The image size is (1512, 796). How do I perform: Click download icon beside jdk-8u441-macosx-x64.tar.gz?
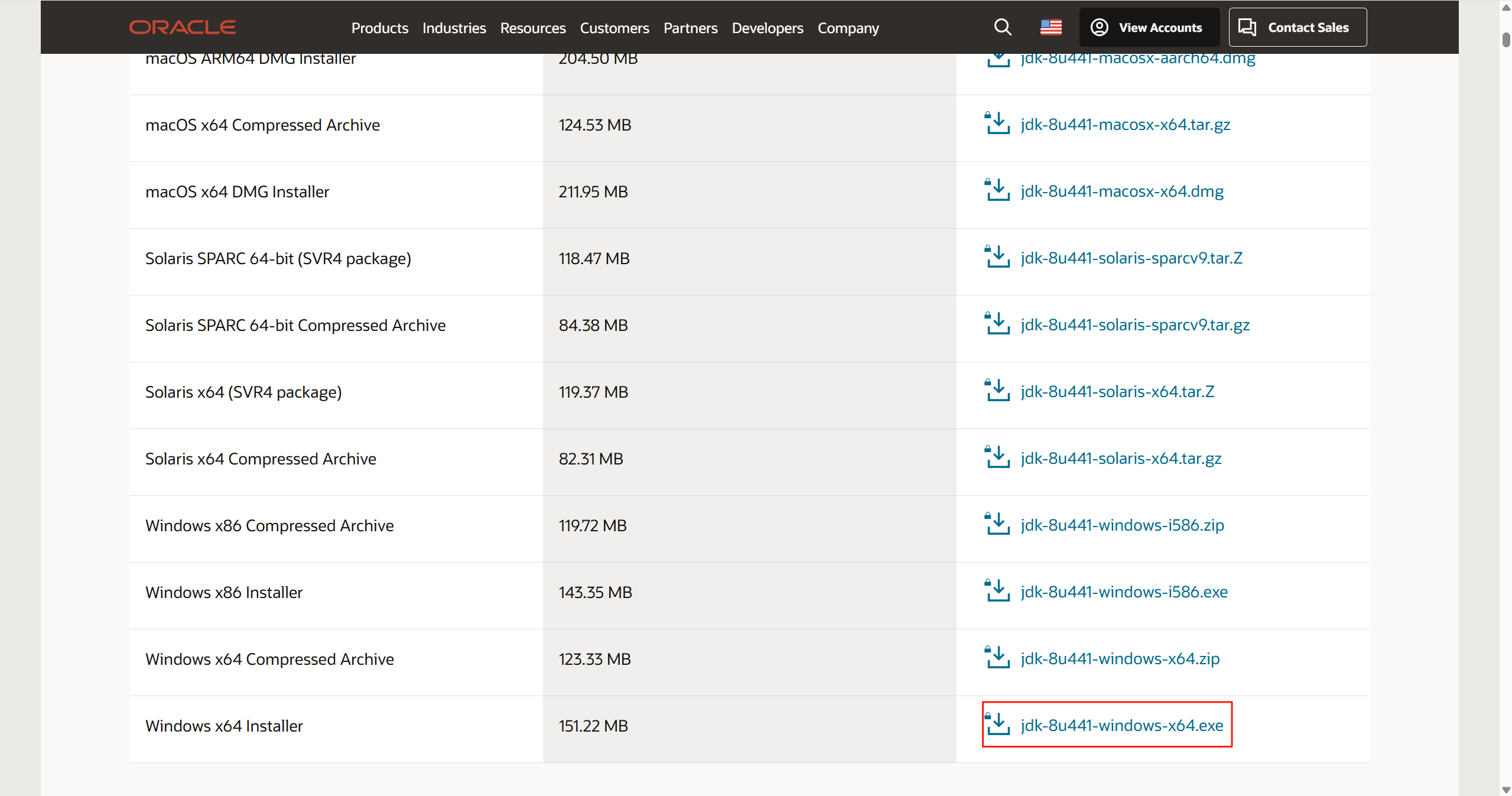[997, 124]
